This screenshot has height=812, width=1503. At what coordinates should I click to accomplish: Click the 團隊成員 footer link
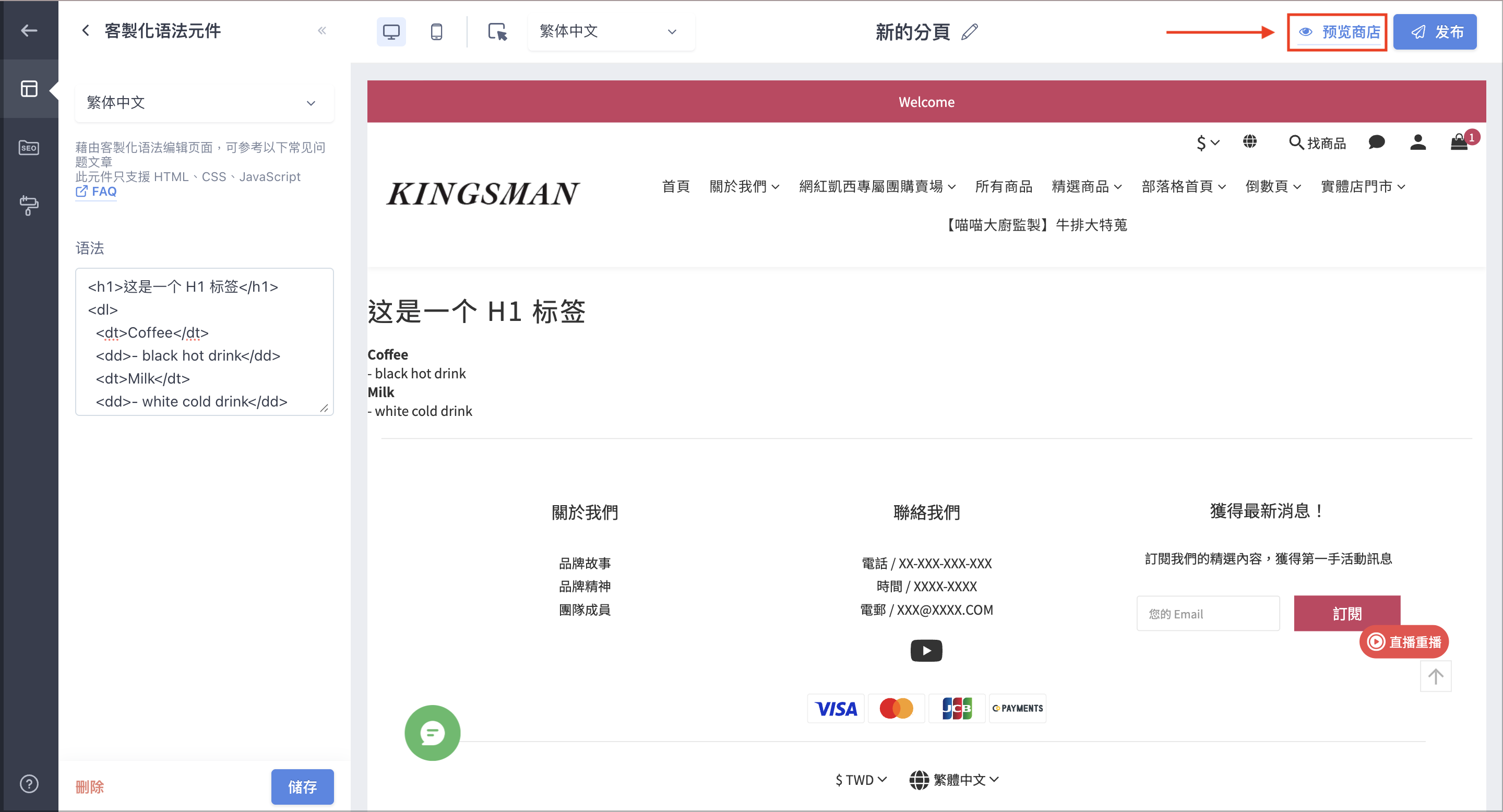pyautogui.click(x=584, y=610)
